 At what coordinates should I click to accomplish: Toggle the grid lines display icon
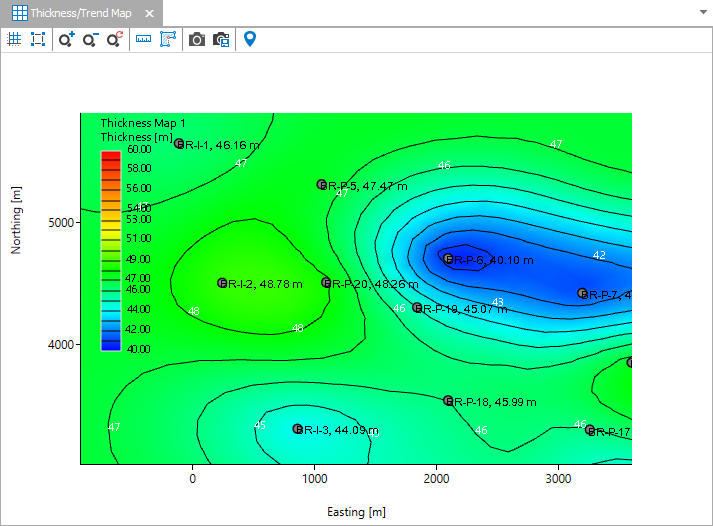pyautogui.click(x=14, y=39)
